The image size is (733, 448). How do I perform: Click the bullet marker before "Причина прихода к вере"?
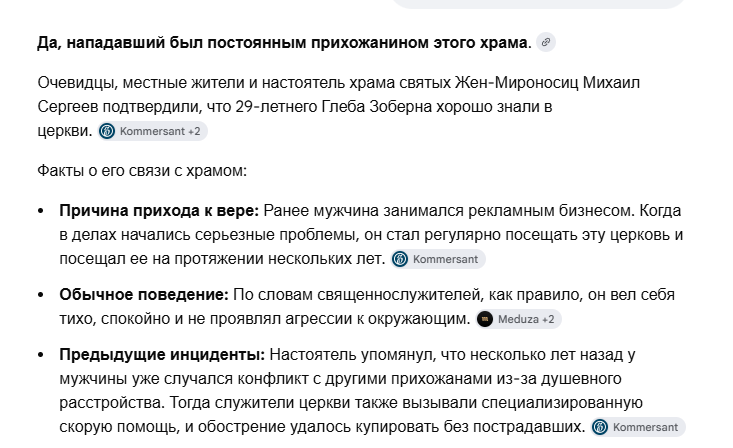[41, 211]
